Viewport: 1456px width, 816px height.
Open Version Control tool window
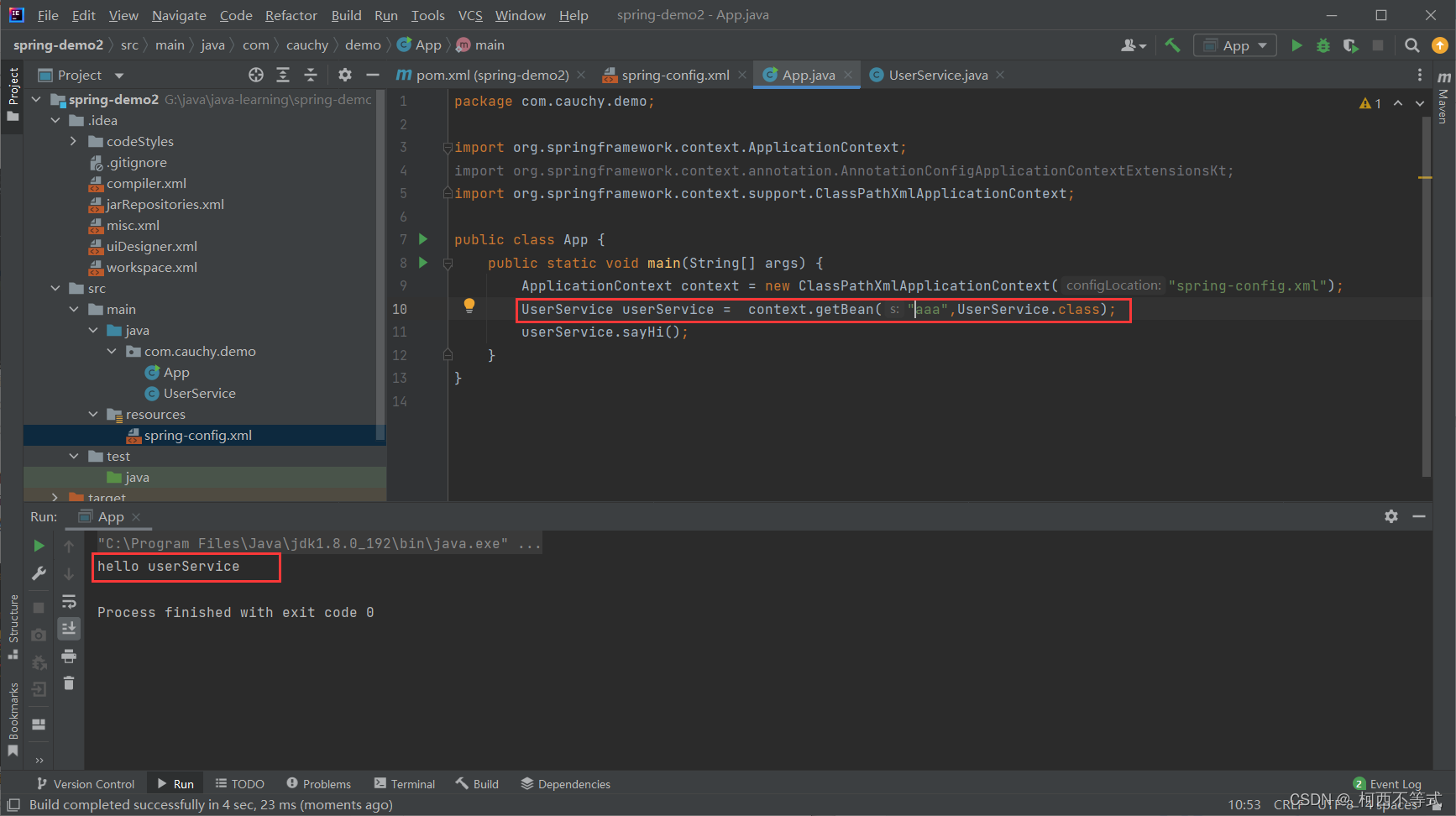[86, 784]
